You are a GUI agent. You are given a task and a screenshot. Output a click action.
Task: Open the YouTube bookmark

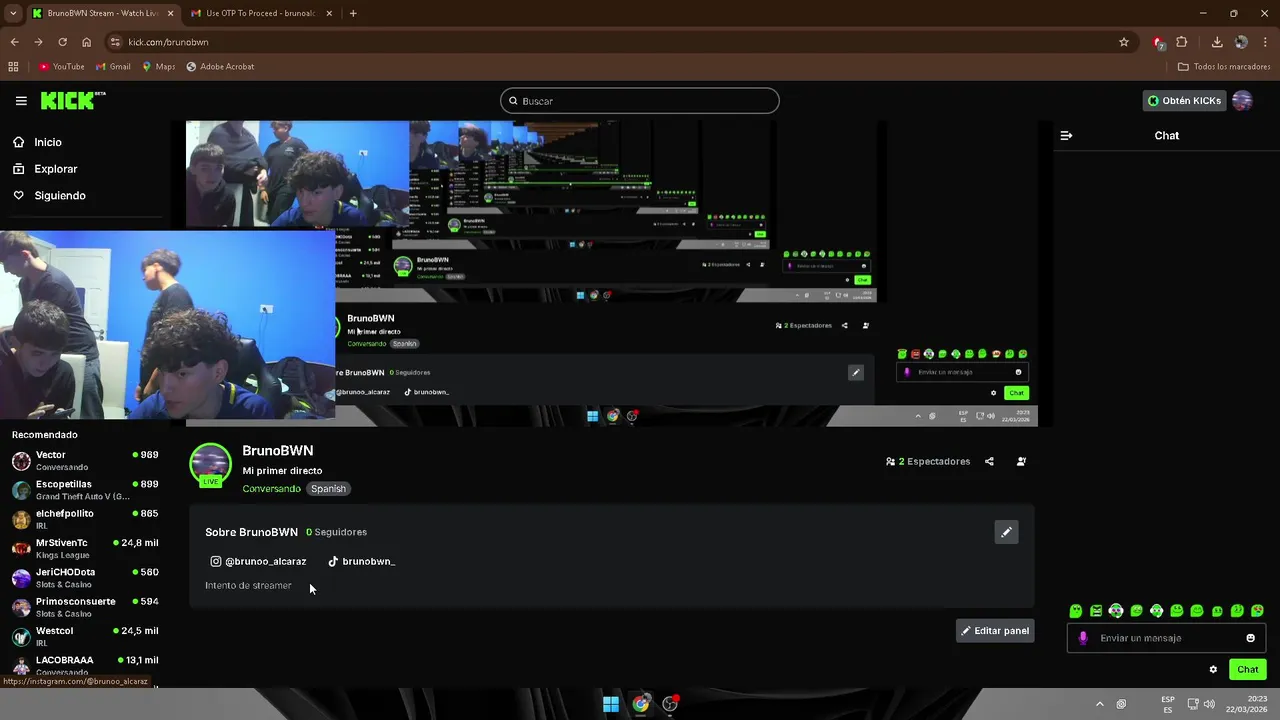coord(61,67)
